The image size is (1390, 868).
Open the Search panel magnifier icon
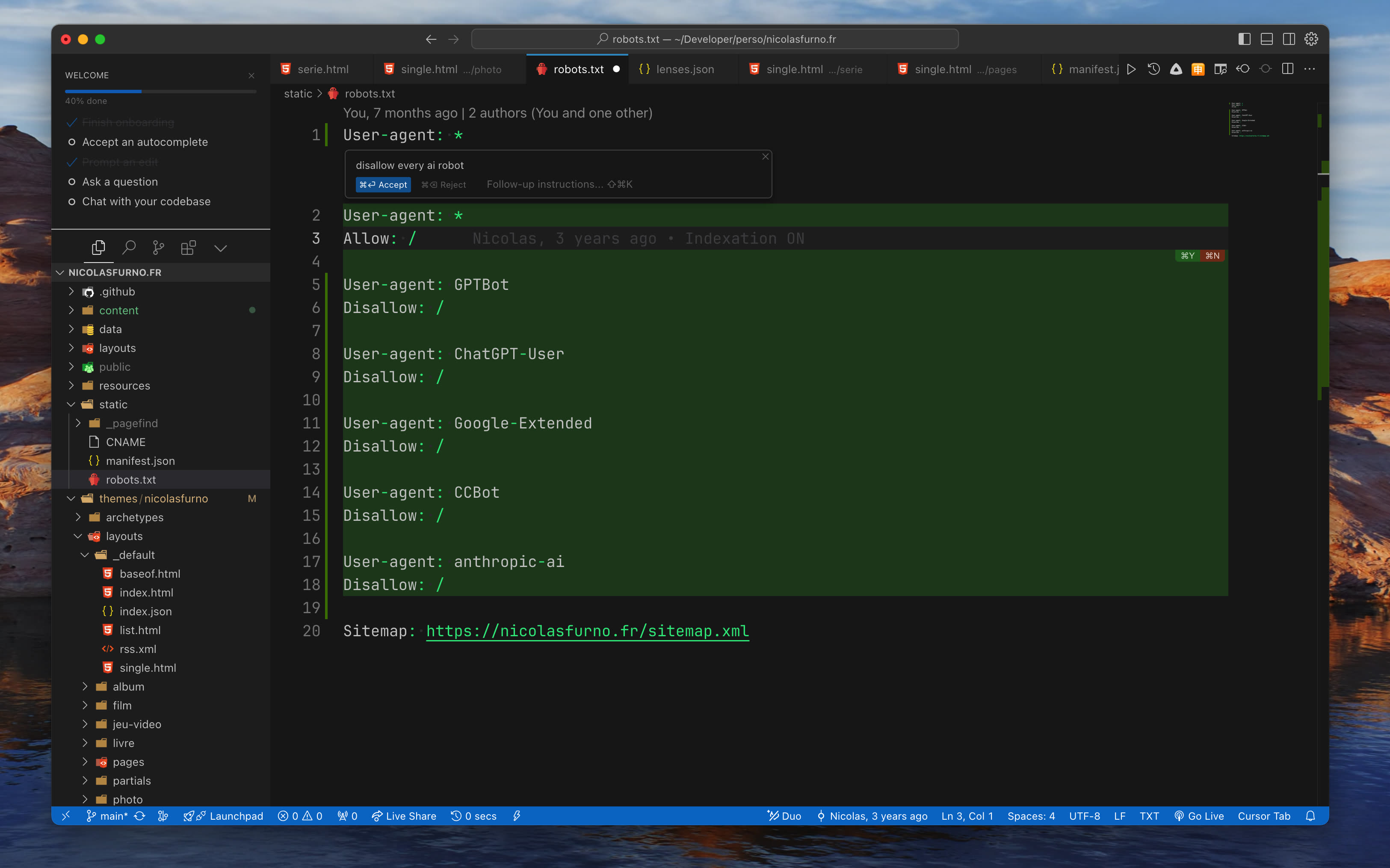[x=129, y=248]
